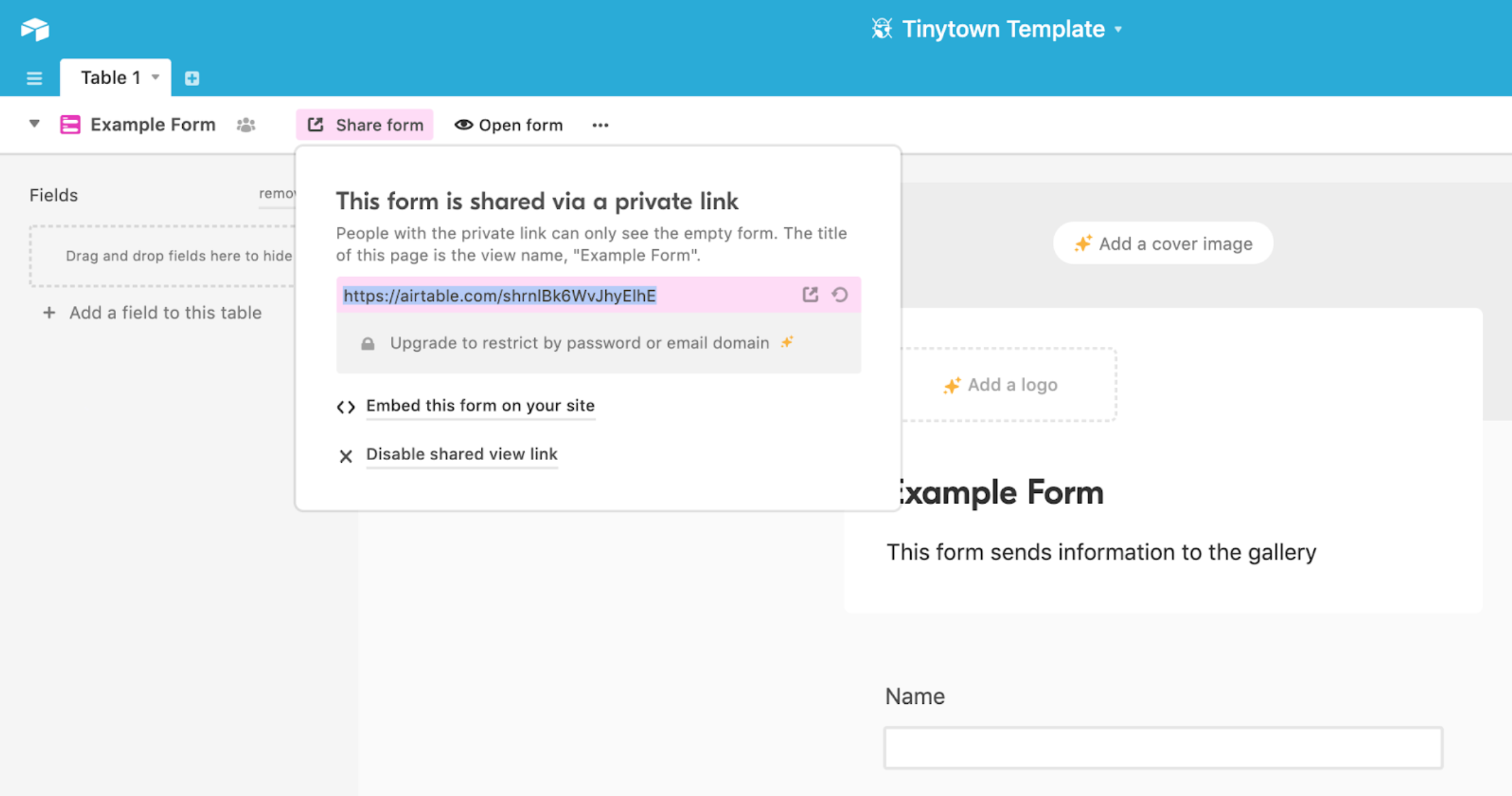Open the Example Form view dropdown triangle
The image size is (1512, 796).
[33, 124]
